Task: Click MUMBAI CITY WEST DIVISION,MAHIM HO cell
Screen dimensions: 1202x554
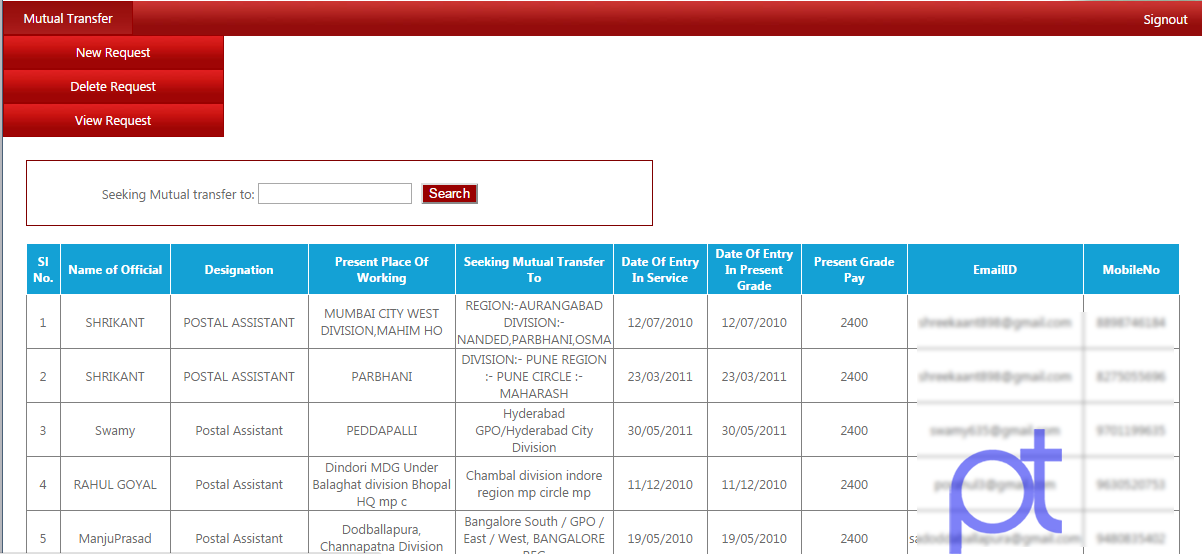Action: [382, 322]
